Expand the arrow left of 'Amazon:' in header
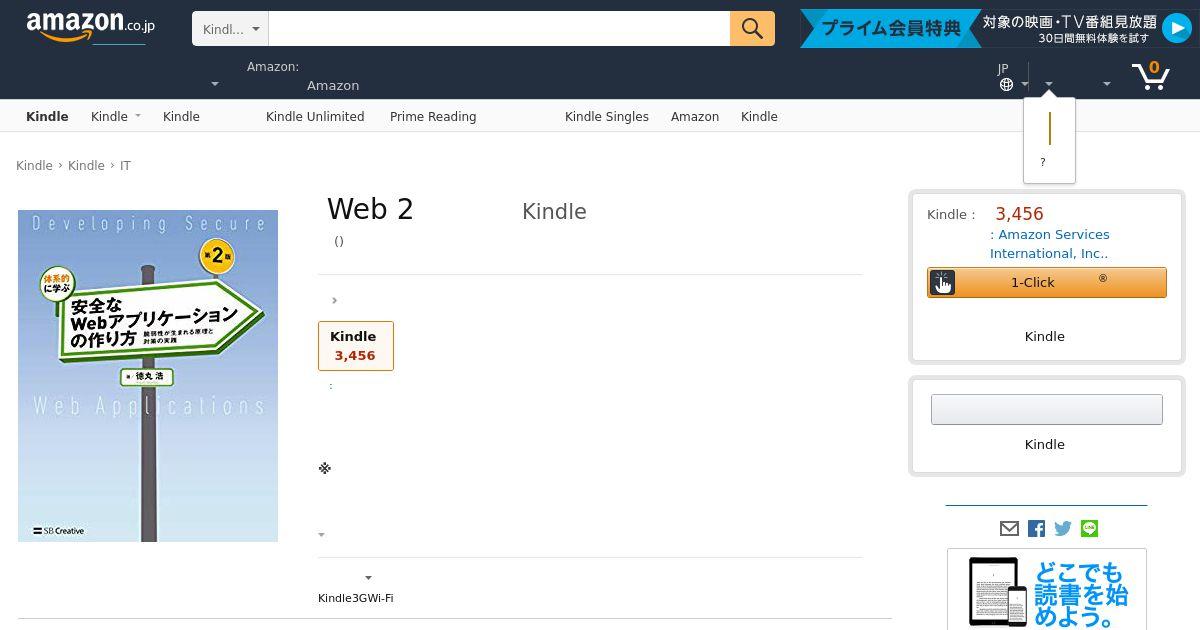The width and height of the screenshot is (1200, 630). tap(215, 85)
